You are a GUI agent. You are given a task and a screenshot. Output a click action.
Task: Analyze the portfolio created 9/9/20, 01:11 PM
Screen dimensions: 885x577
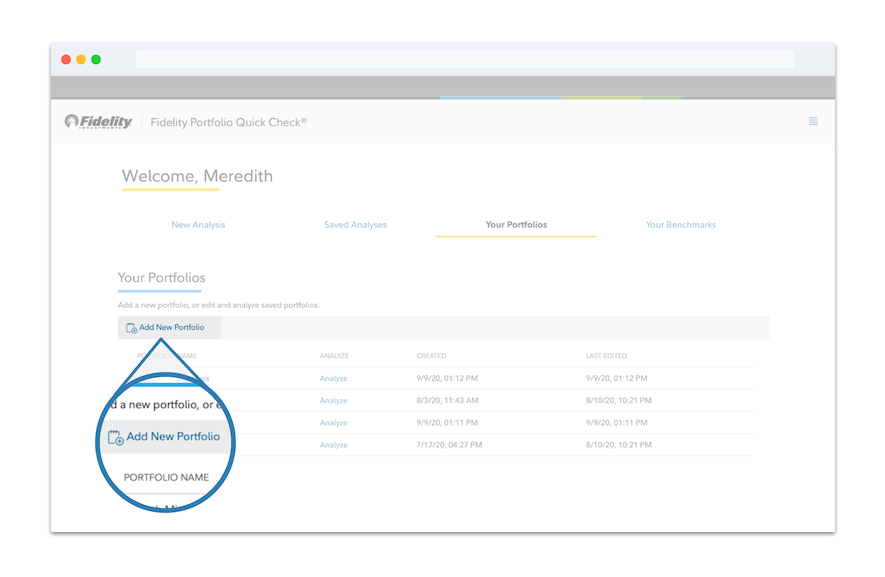(333, 423)
